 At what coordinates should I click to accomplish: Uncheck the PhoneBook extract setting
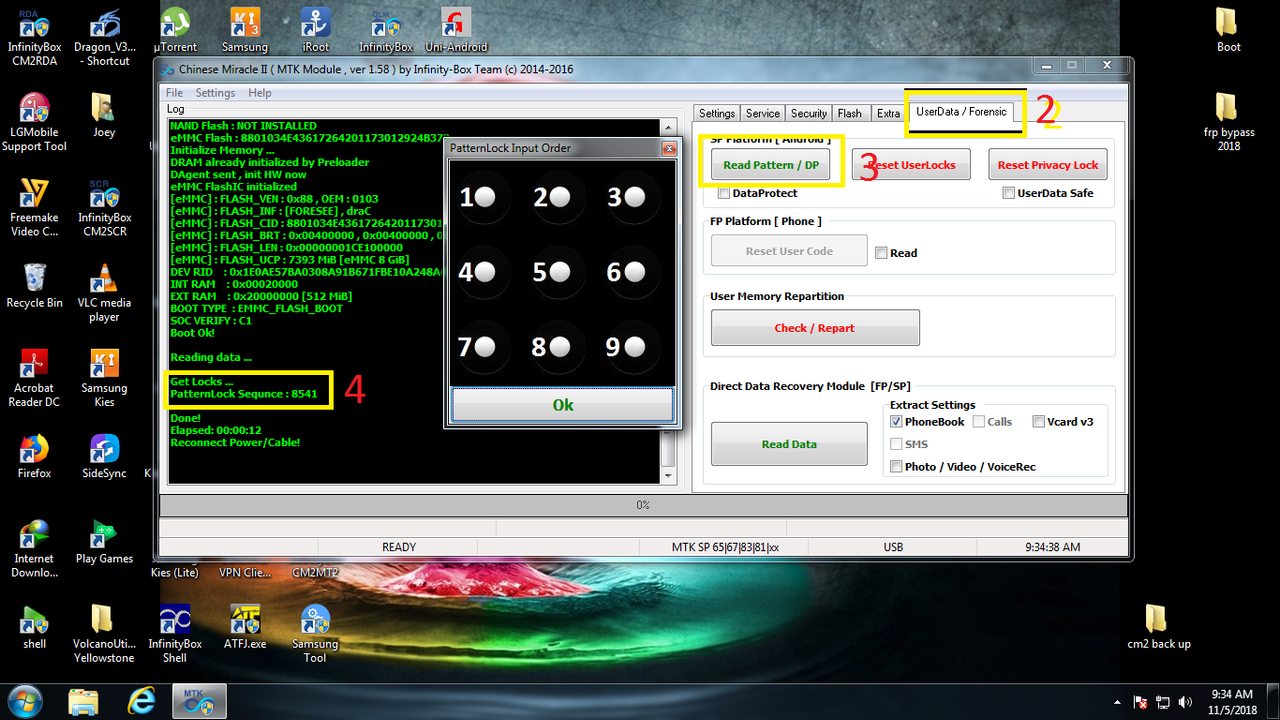[x=896, y=422]
